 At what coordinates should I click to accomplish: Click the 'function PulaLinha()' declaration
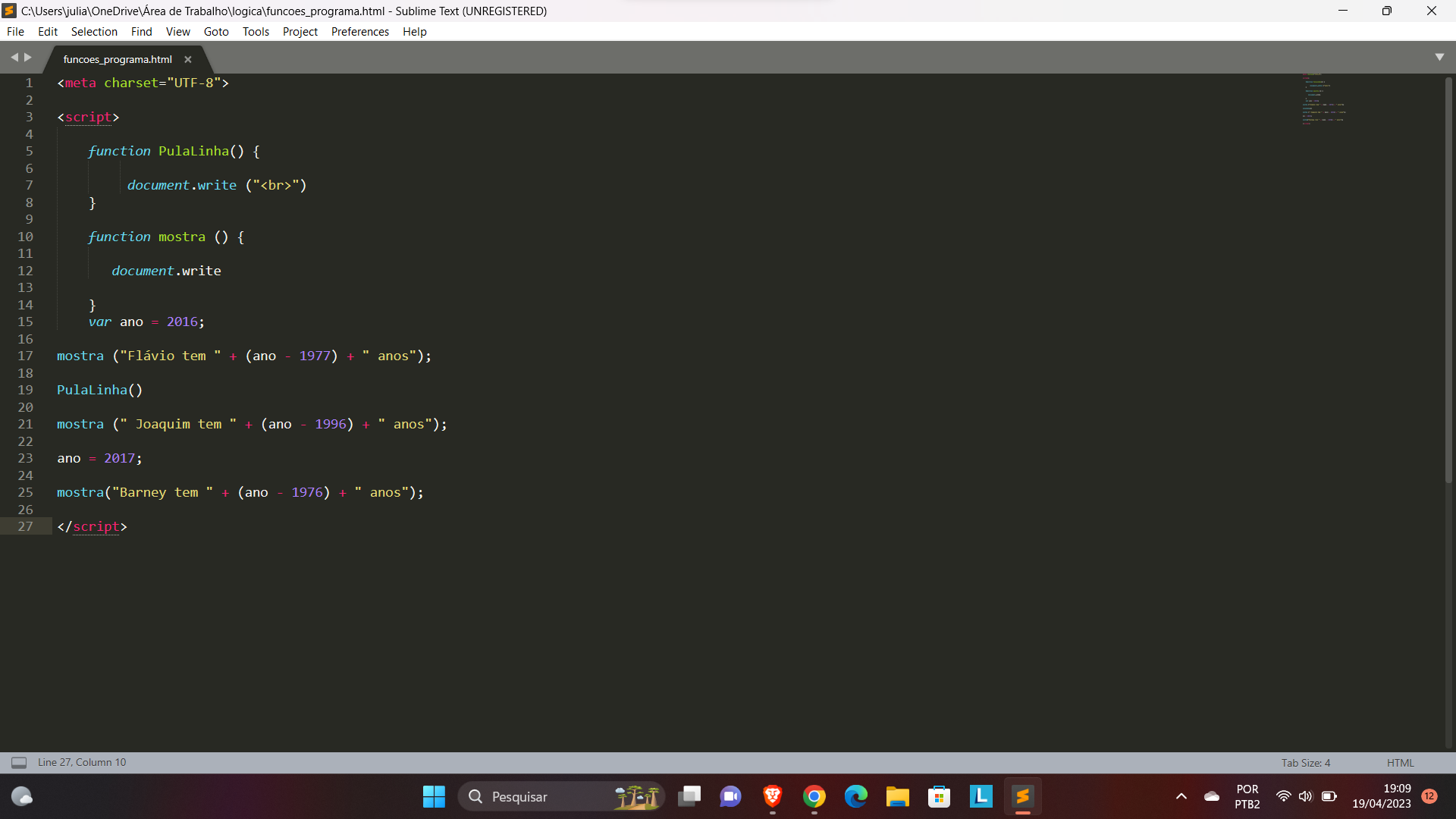174,151
